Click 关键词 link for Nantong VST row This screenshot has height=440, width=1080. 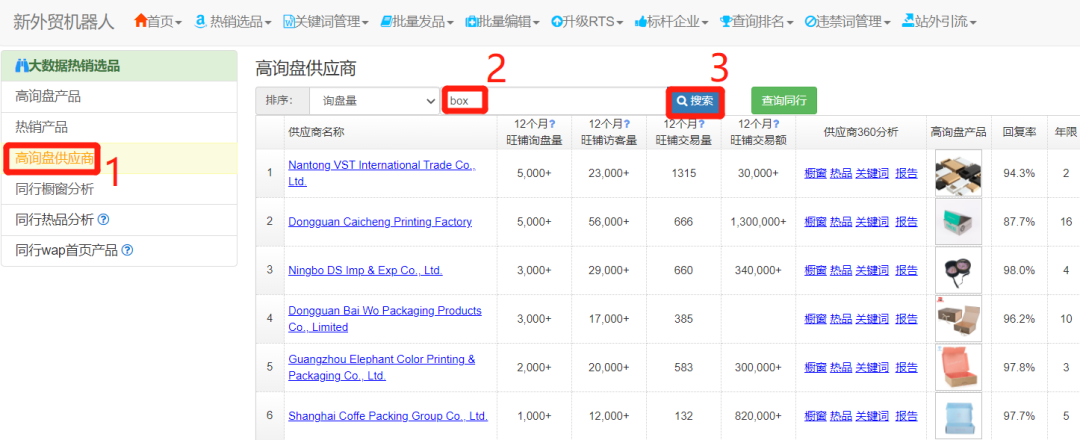point(871,174)
